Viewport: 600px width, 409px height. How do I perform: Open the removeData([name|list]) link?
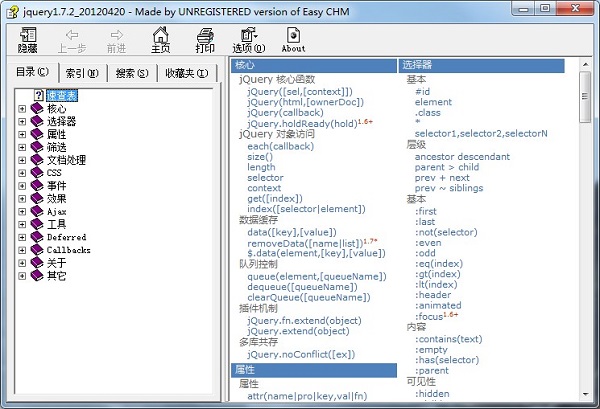click(305, 243)
